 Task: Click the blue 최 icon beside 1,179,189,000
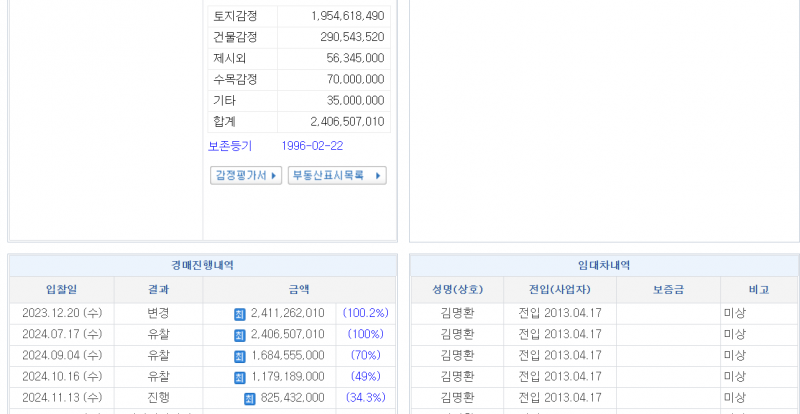[x=240, y=377]
